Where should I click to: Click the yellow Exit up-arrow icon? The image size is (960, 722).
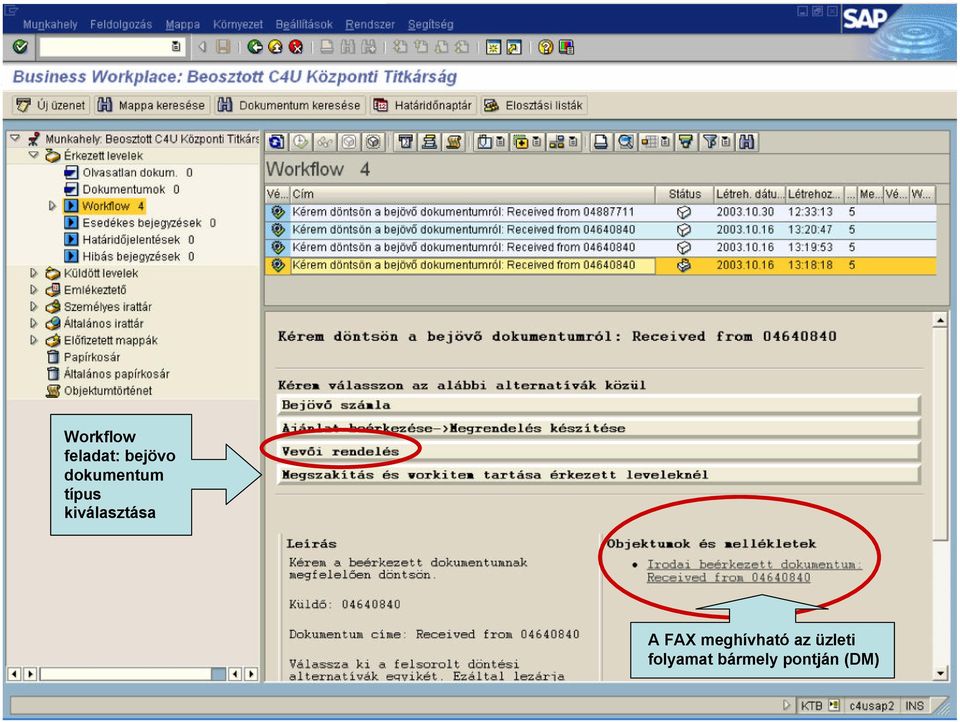click(276, 47)
